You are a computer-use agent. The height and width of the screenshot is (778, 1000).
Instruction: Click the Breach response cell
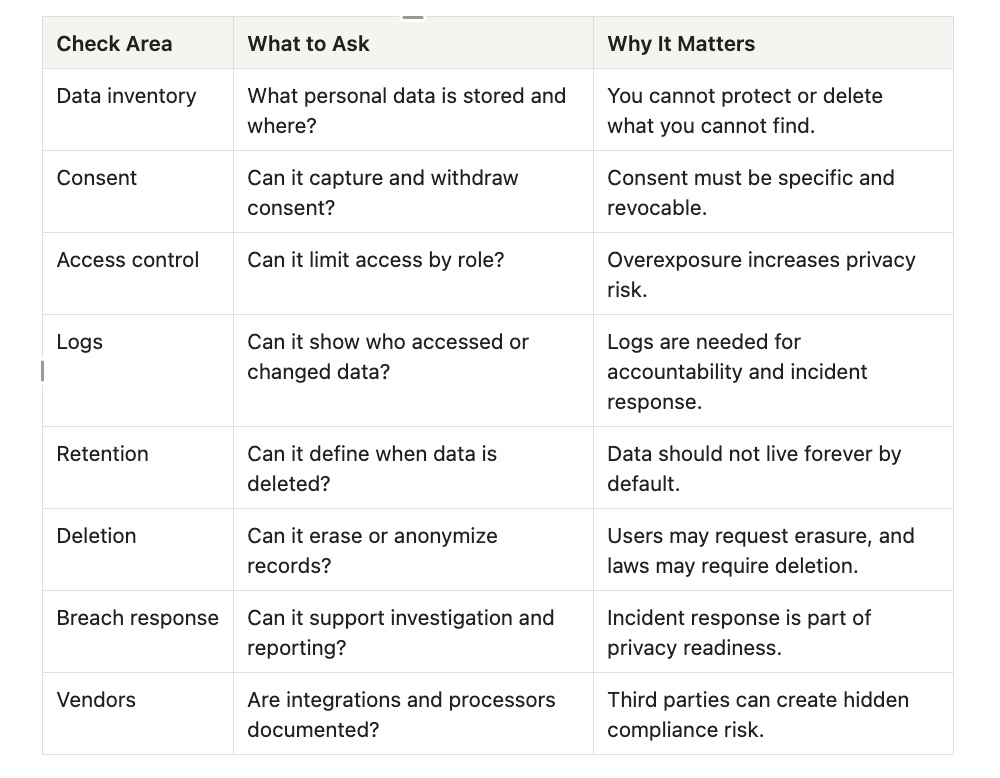pos(138,631)
